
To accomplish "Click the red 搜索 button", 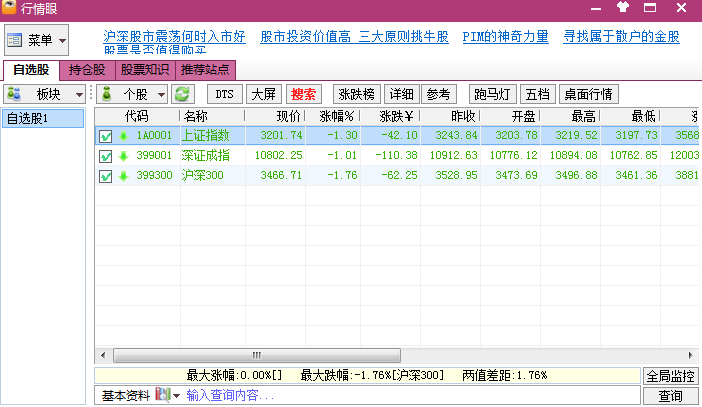I will pos(303,94).
